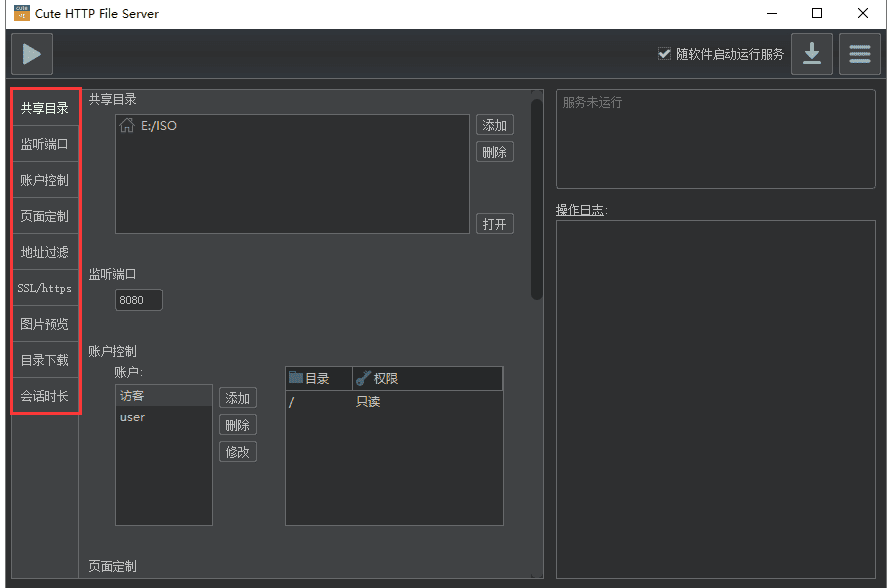The height and width of the screenshot is (588, 888).
Task: Switch to the 账户控制 sidebar section
Action: coord(45,179)
